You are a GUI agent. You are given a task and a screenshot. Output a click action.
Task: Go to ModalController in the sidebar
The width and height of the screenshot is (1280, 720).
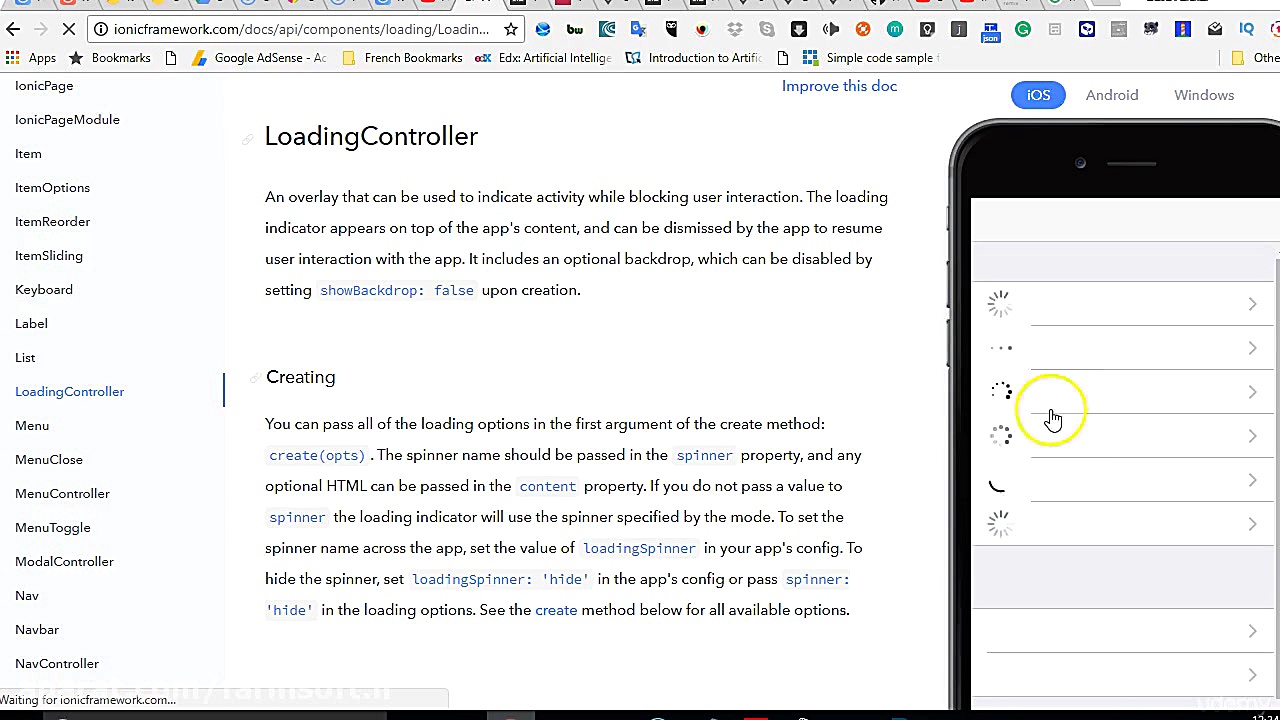tap(64, 562)
